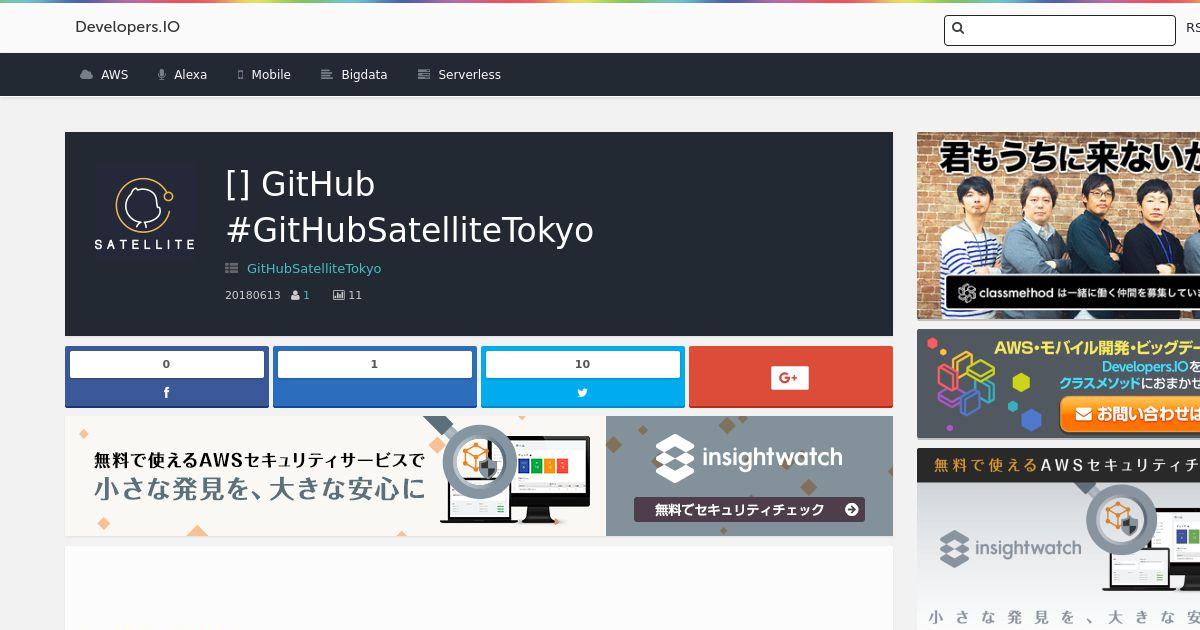Click the G+ icon

[x=790, y=377]
